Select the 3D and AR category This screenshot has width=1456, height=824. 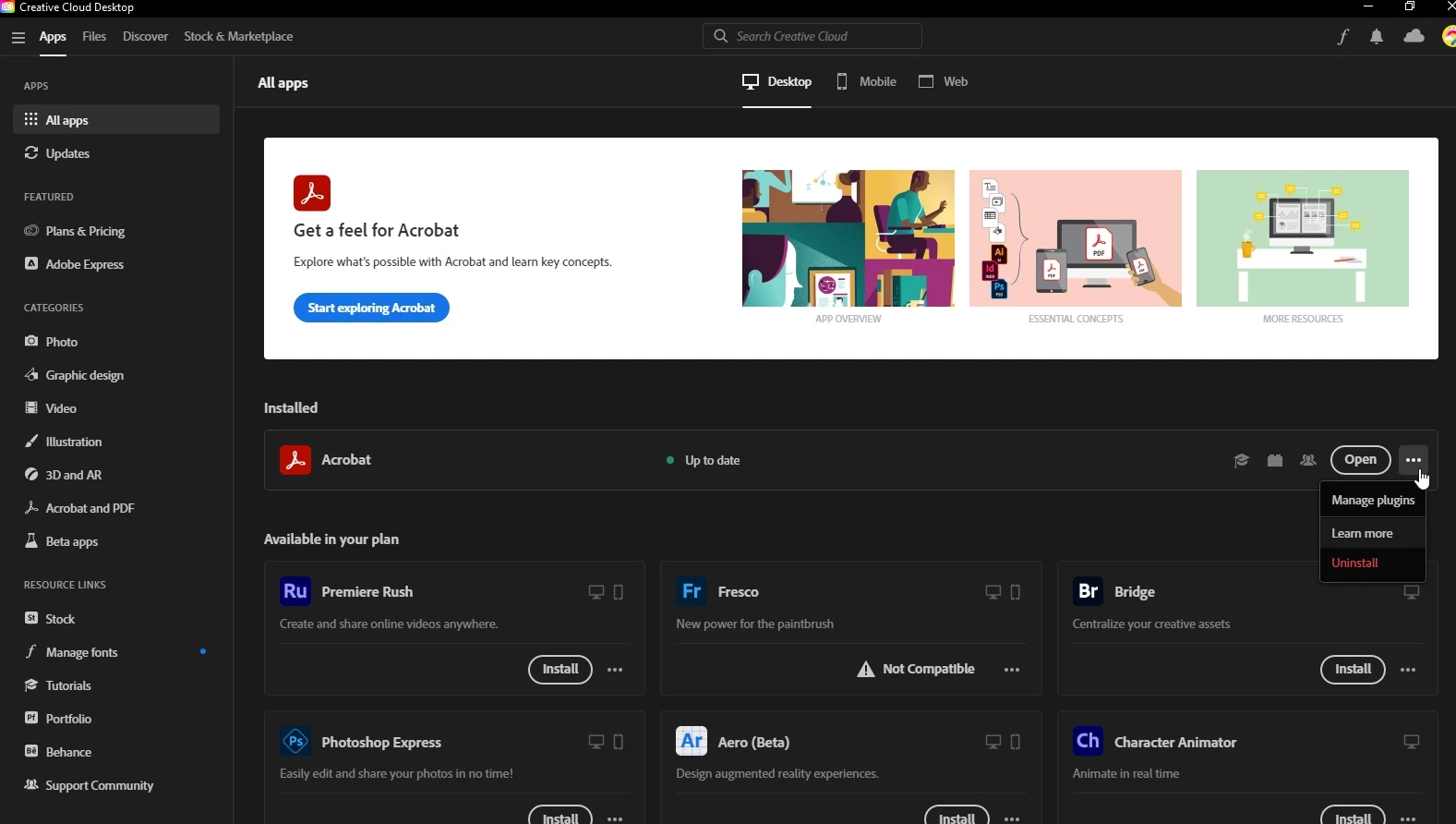(x=116, y=475)
